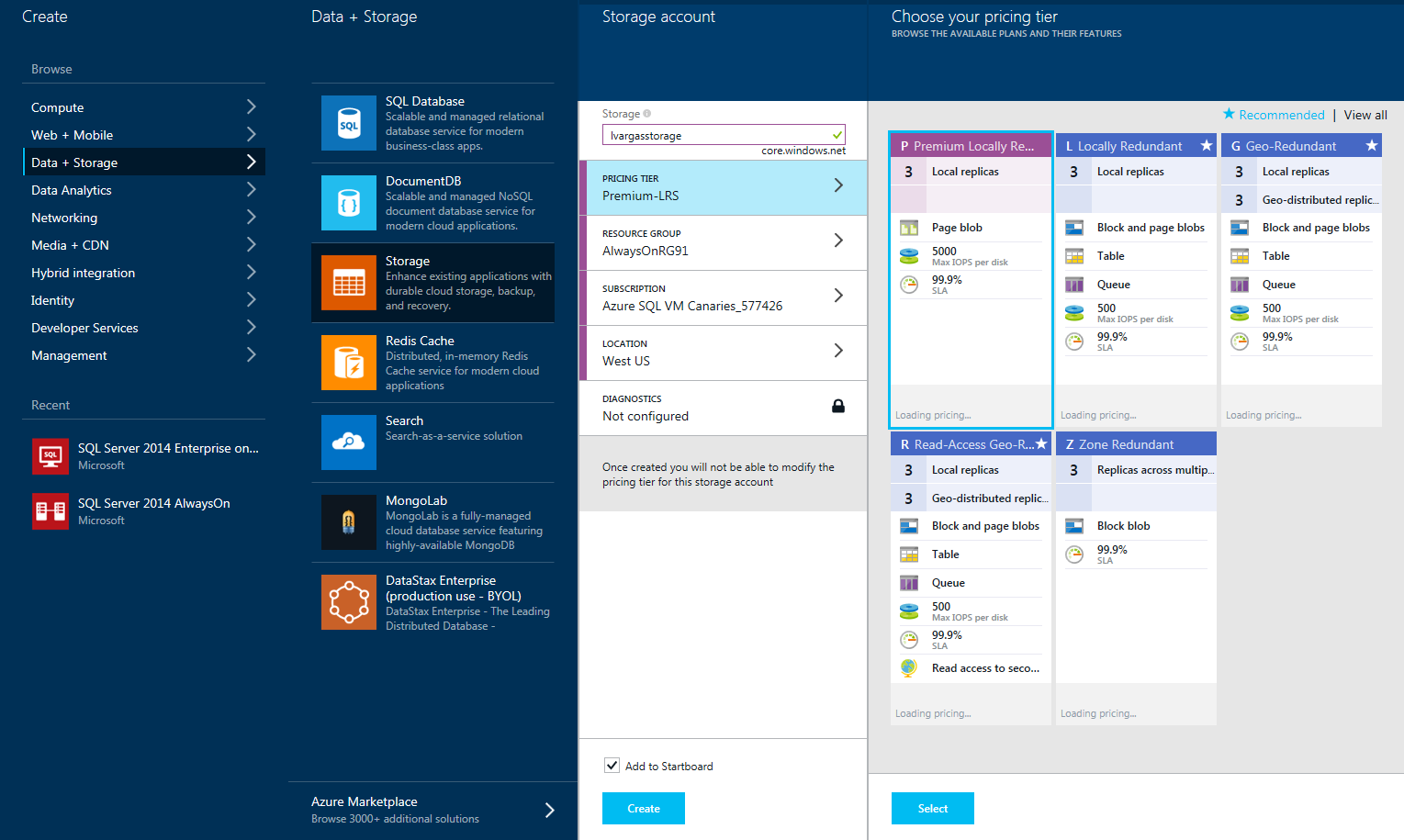Select the Data Analytics category

click(x=143, y=190)
